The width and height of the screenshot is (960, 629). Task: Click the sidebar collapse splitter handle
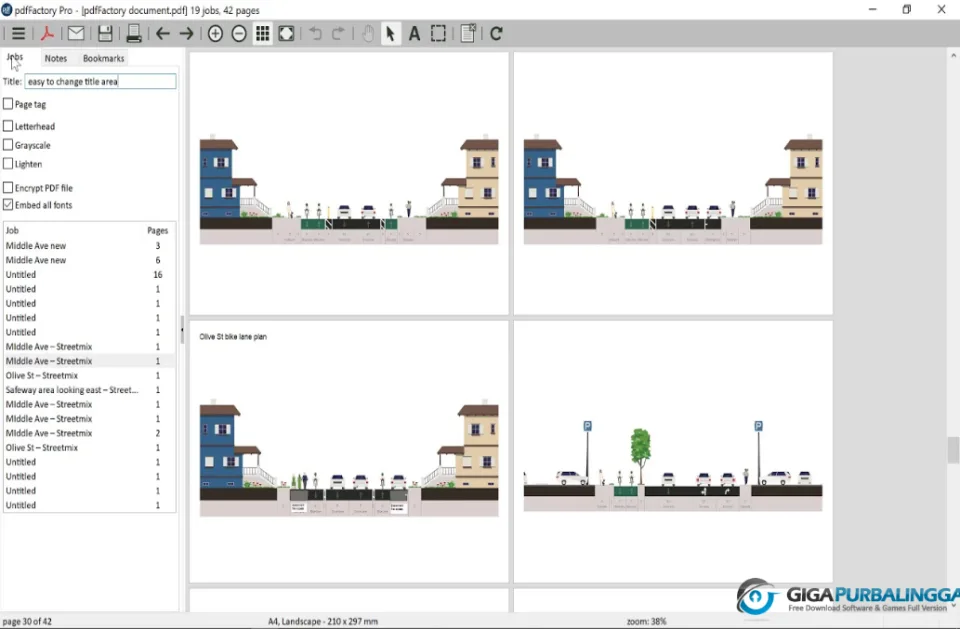[x=182, y=331]
